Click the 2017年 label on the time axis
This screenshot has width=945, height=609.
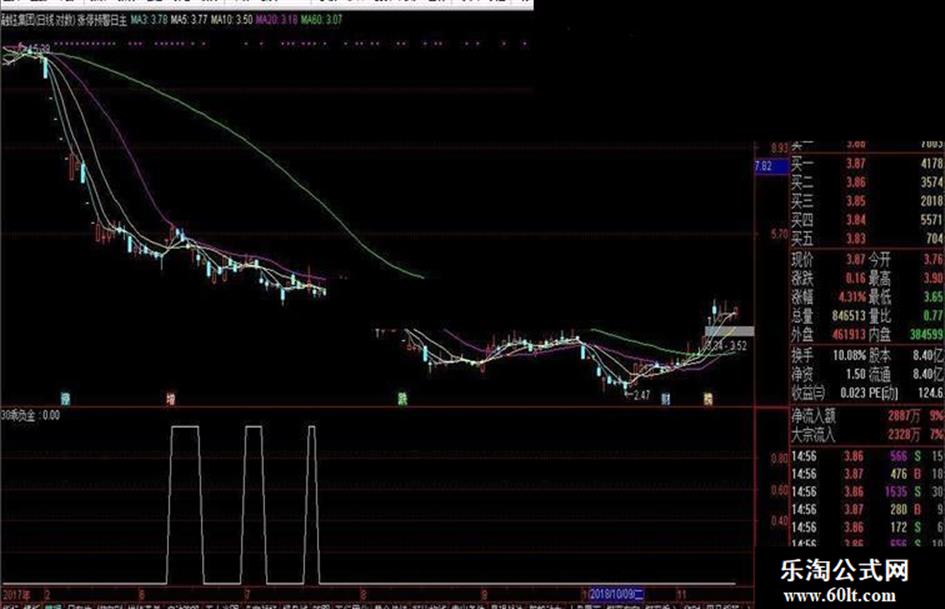16,595
